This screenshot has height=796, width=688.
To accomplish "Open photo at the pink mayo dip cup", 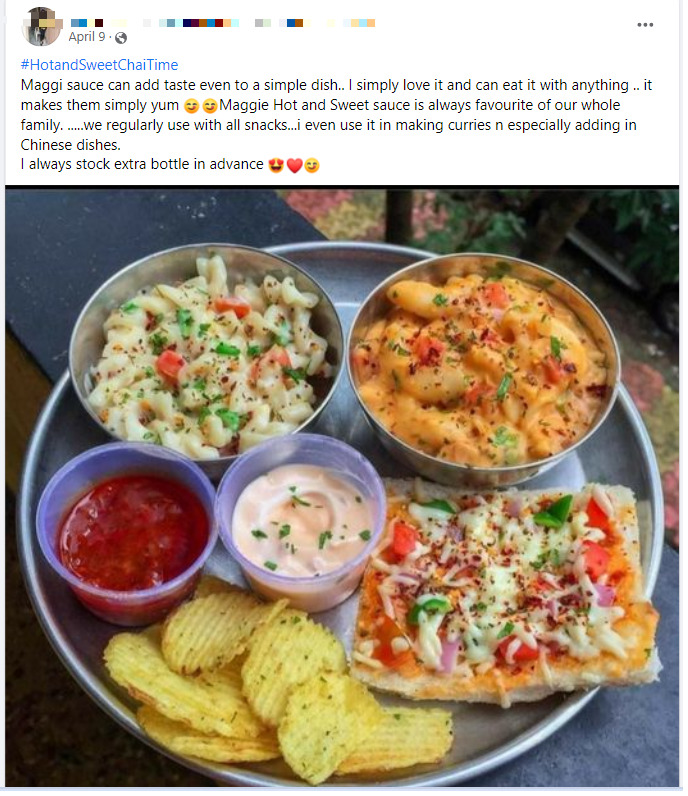I will click(x=301, y=523).
